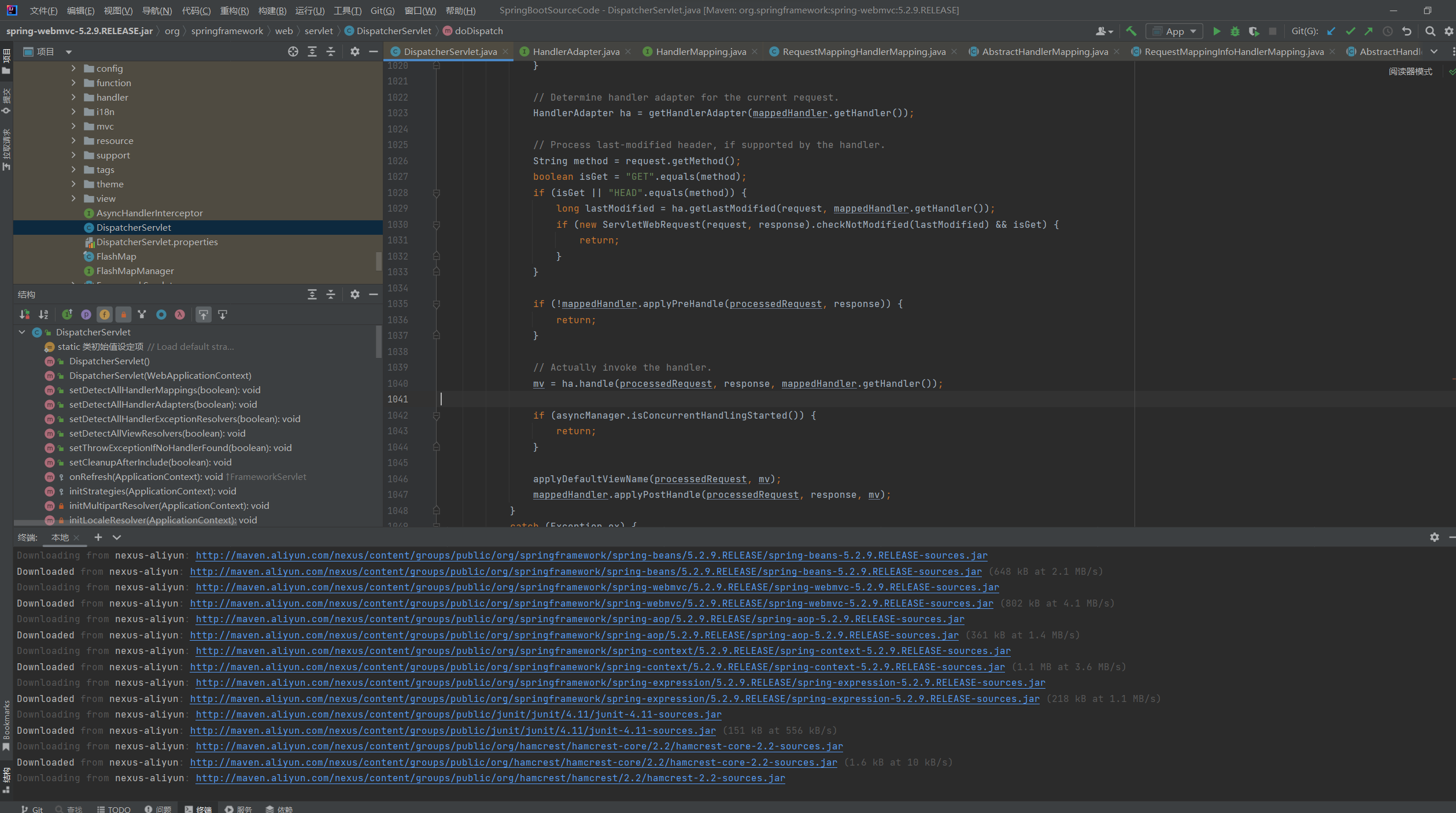Switch to HandlerMapping.java editor tab
Screen dimensions: 1456x813
[x=700, y=51]
